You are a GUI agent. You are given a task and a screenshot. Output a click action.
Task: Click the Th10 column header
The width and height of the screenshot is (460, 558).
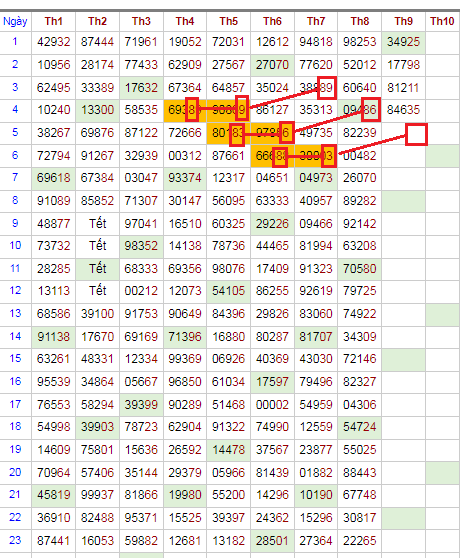coord(442,21)
